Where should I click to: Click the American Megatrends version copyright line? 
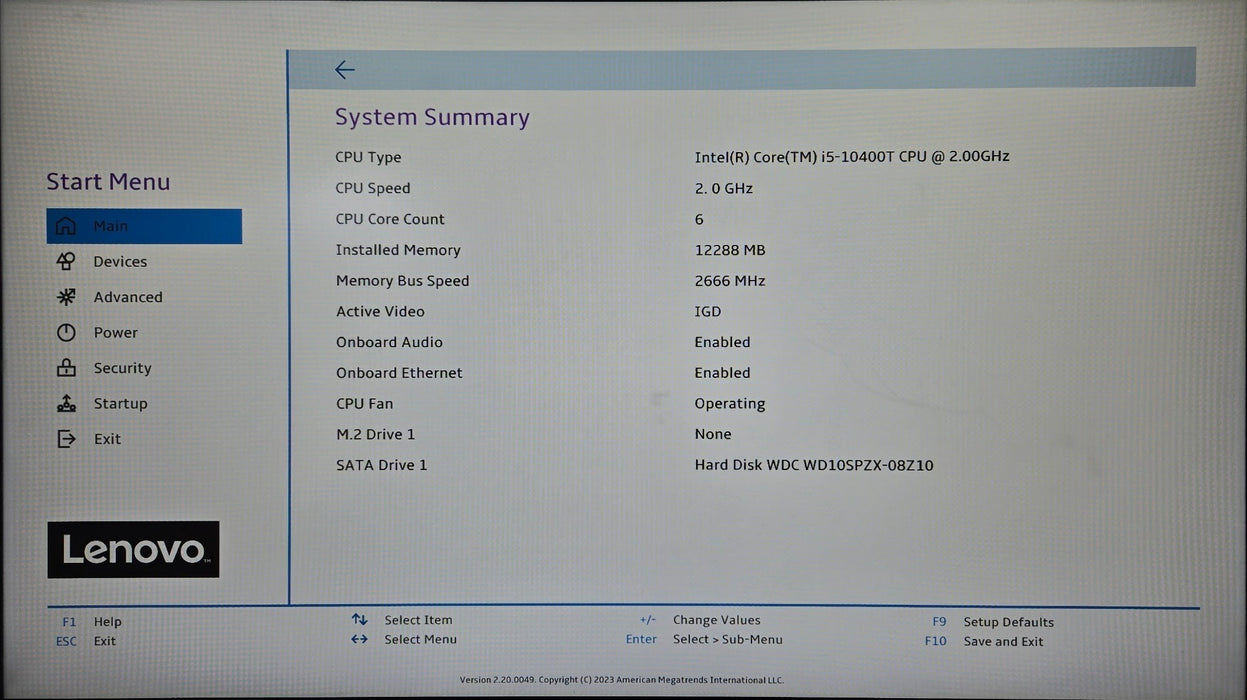click(622, 680)
